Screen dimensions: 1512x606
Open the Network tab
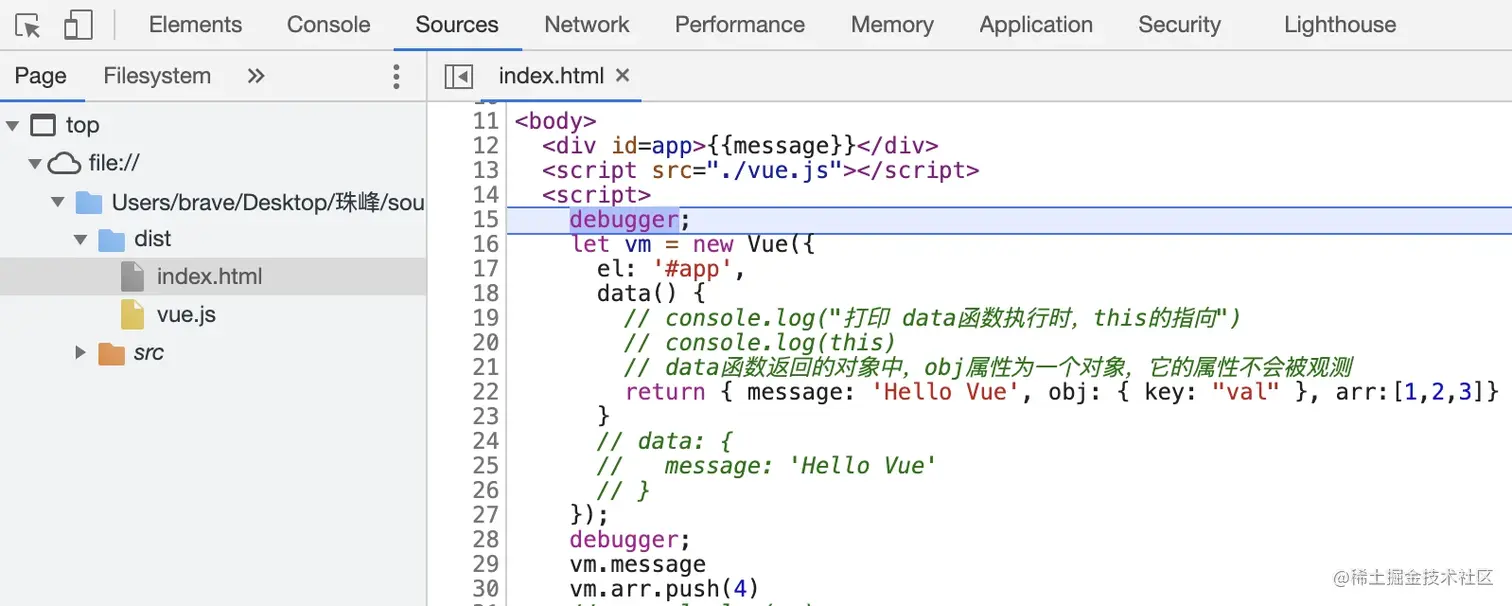587,25
